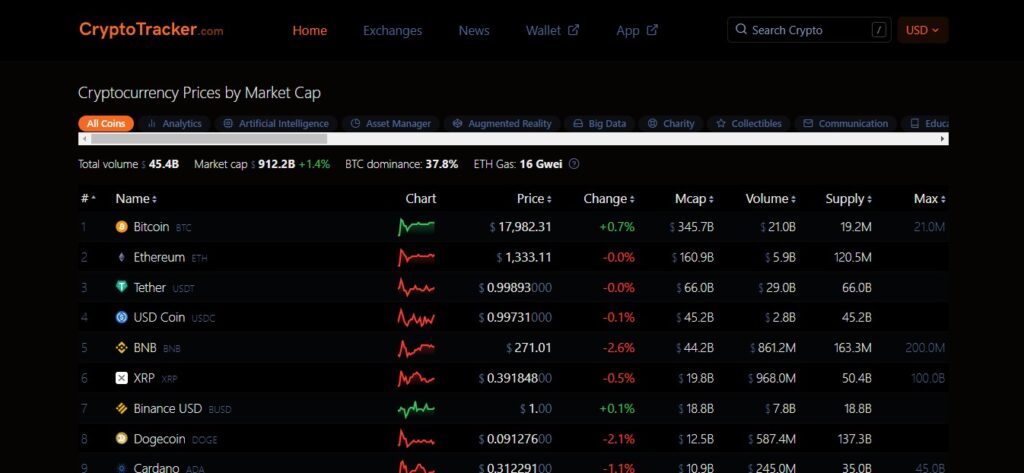
Task: Click Bitcoin price $17,982.31
Action: 520,227
